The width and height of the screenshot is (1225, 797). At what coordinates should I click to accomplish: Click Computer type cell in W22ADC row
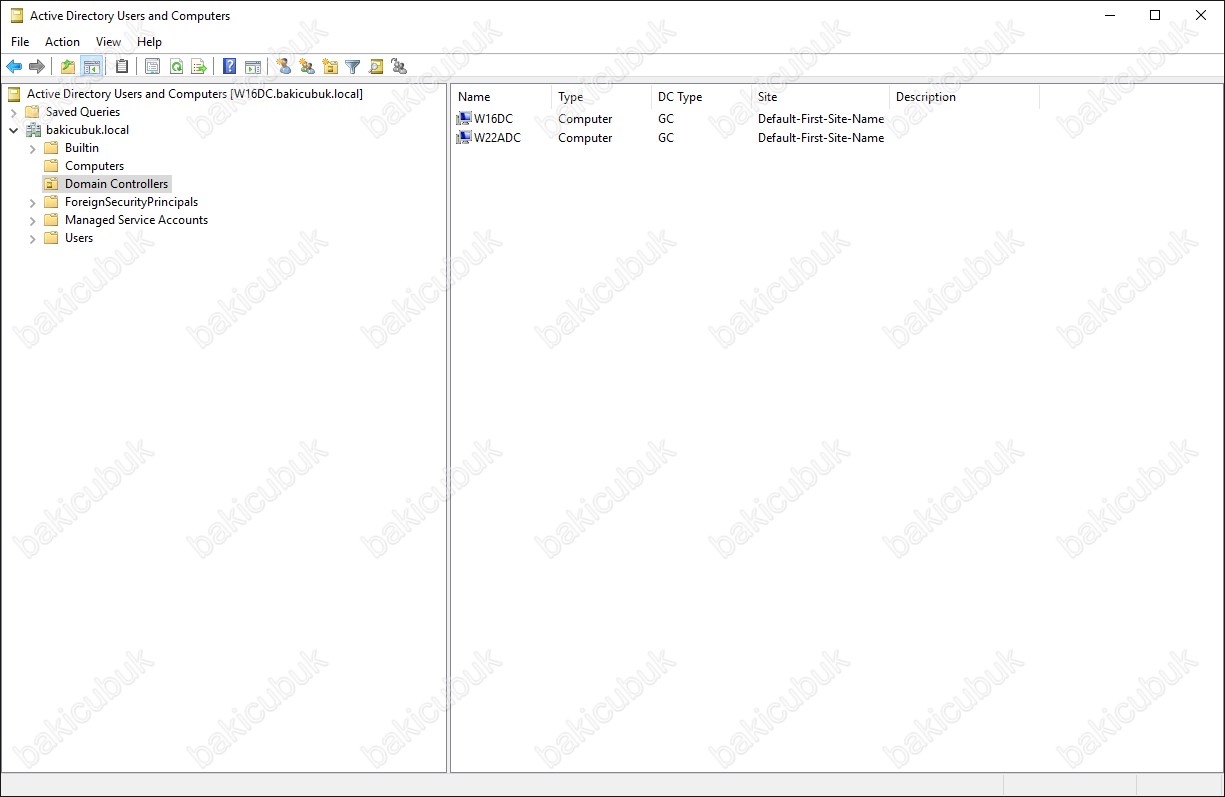coord(585,138)
